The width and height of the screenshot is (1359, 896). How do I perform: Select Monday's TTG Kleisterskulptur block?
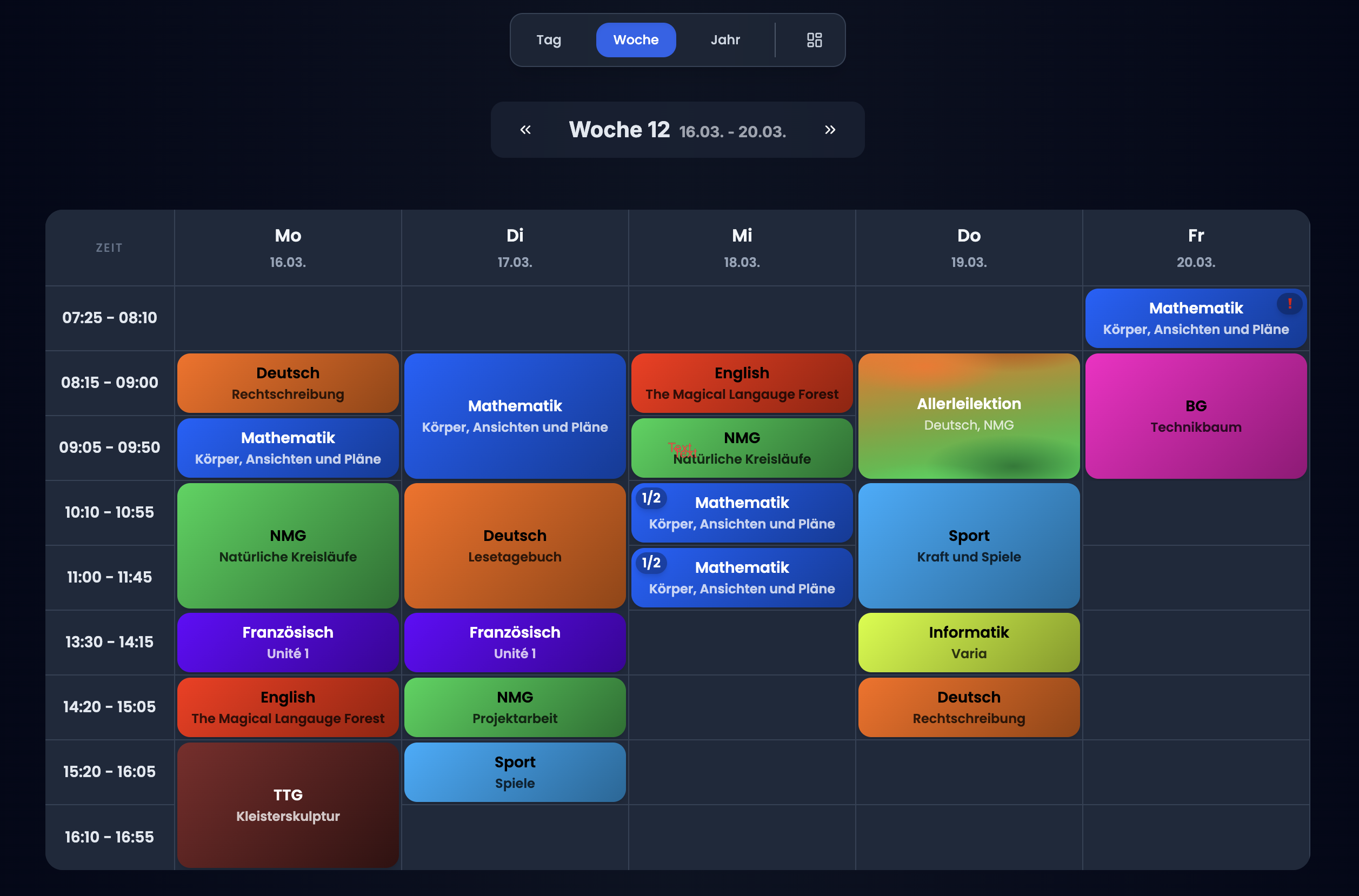(x=288, y=805)
